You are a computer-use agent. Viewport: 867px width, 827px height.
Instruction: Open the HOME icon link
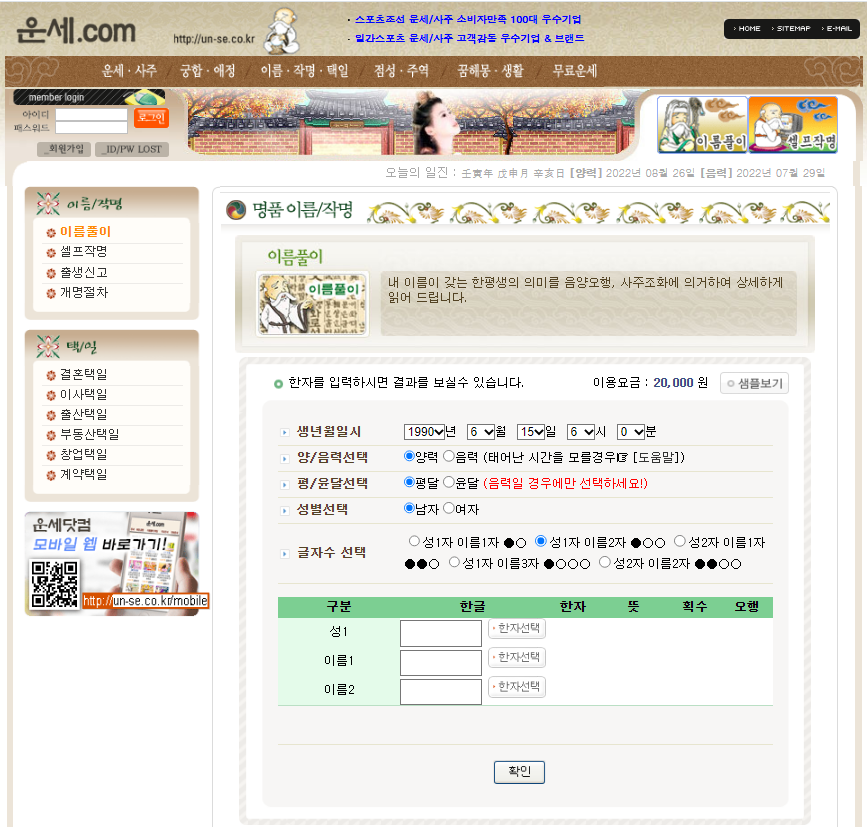[x=747, y=29]
